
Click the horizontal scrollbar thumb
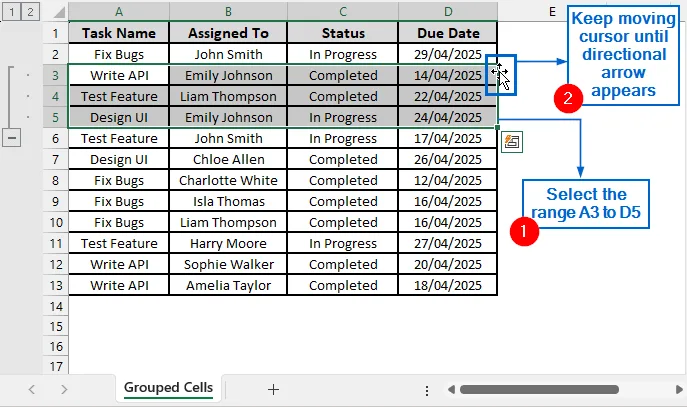(x=539, y=389)
